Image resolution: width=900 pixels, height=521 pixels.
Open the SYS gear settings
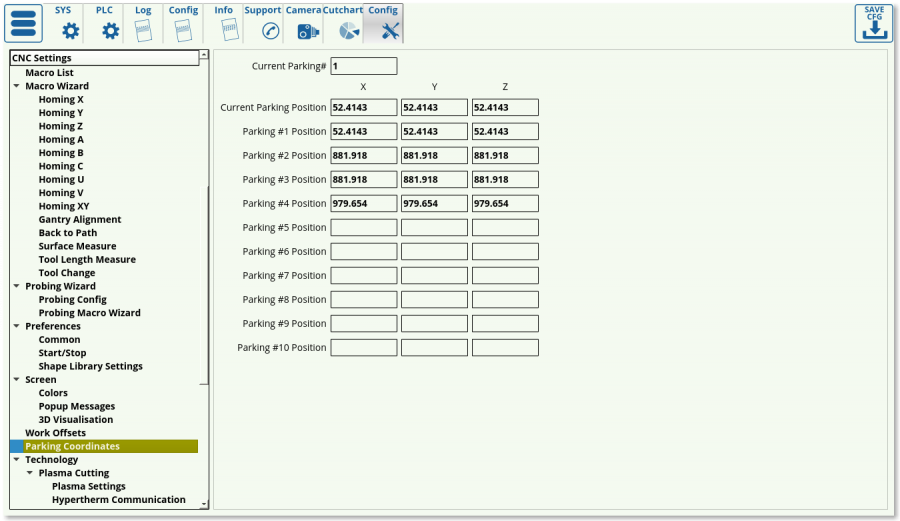click(70, 30)
